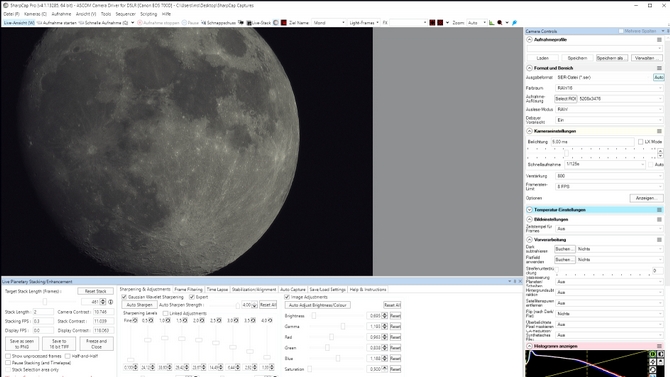
Task: Click the info icon beside the stack length
Action: point(111,302)
